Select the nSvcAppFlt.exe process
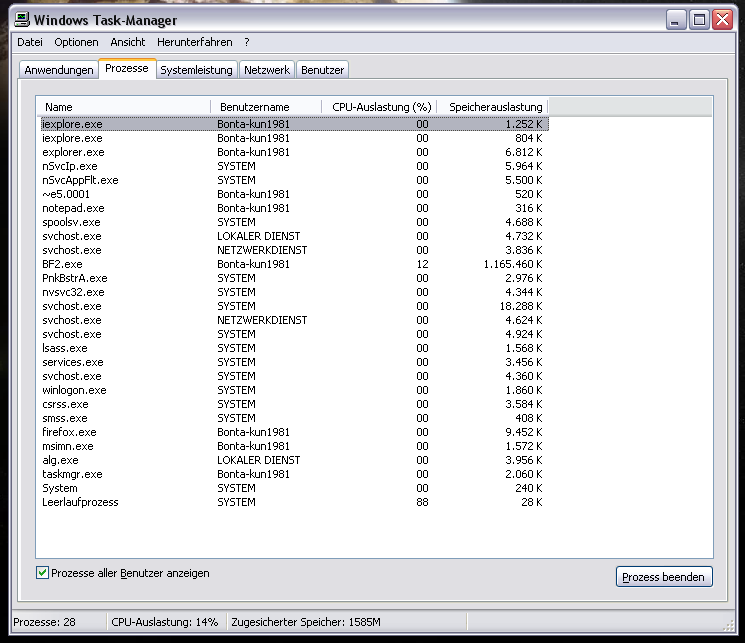 click(x=295, y=180)
